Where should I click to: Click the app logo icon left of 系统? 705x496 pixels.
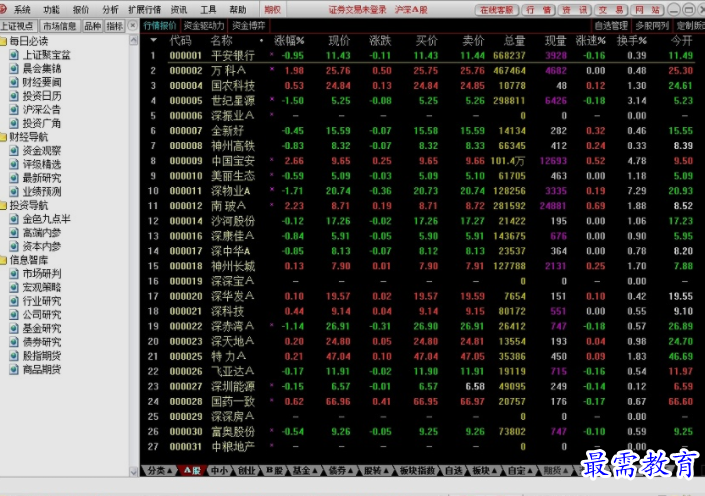pyautogui.click(x=3, y=9)
